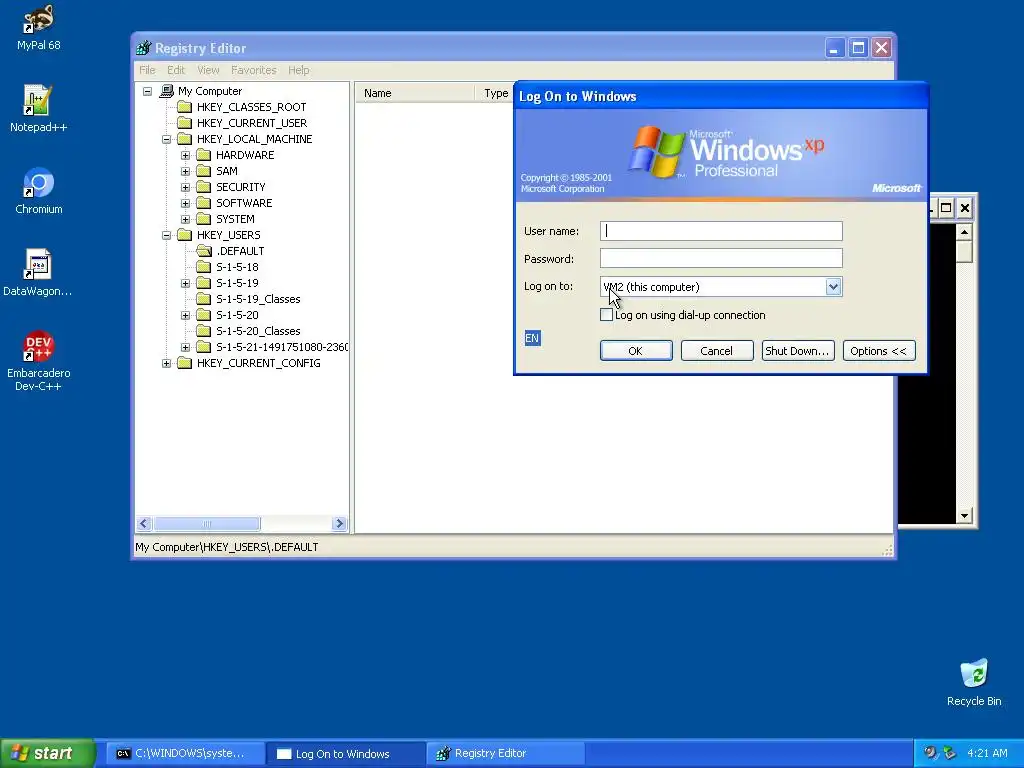Select the HKEY_USERS folder icon
1024x768 pixels.
185,234
